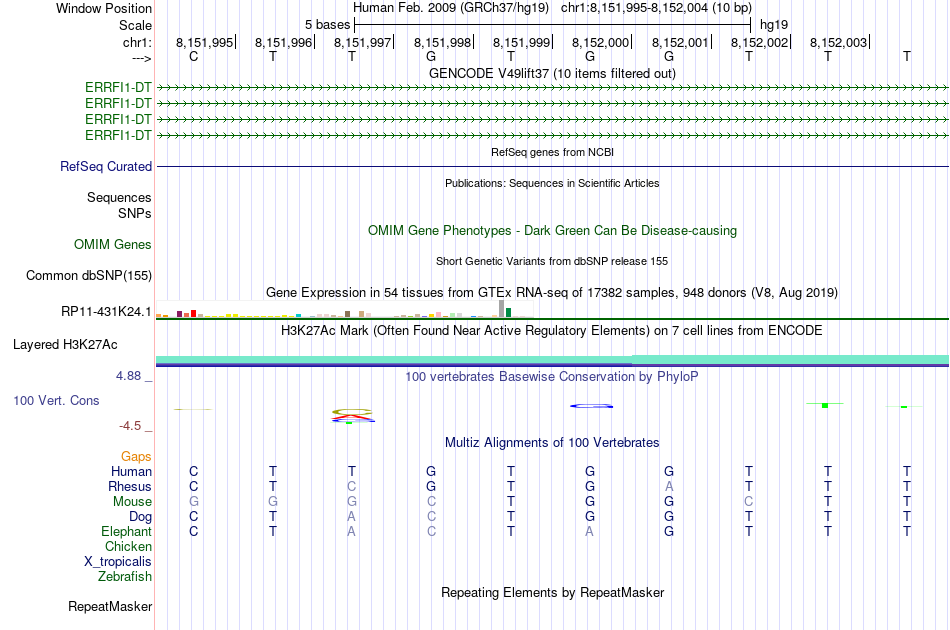Click the Sequences track label
This screenshot has width=950, height=630.
119,197
